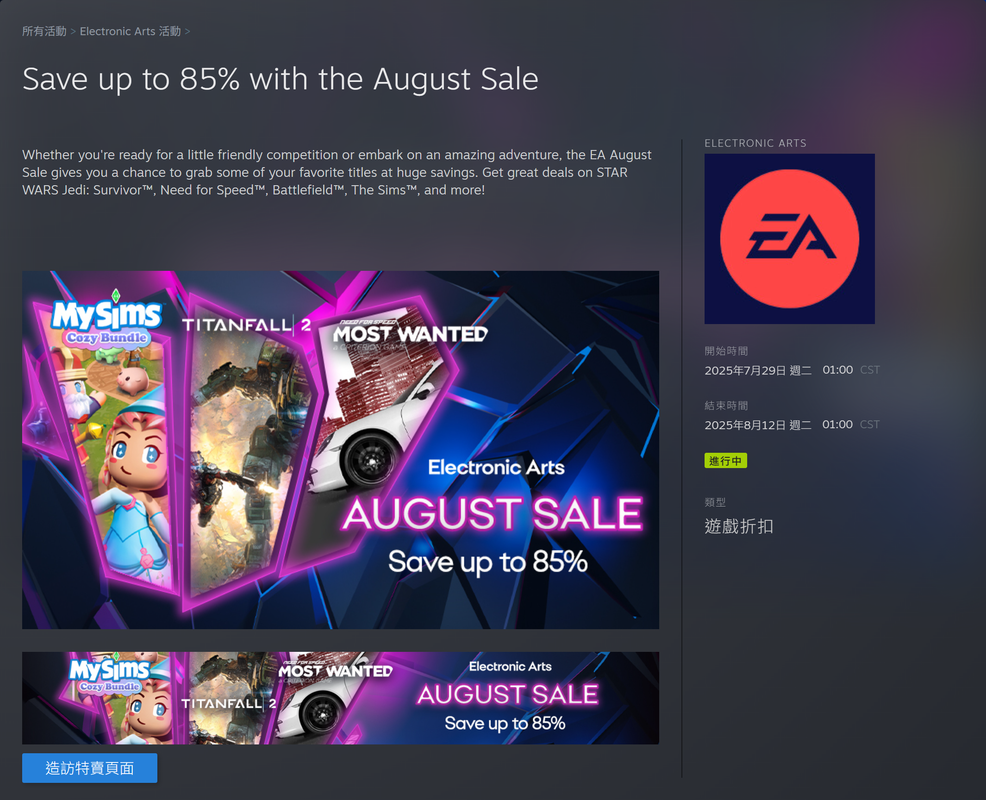This screenshot has width=986, height=800.
Task: Click the Titanfall 2 logo in small banner
Action: point(229,704)
